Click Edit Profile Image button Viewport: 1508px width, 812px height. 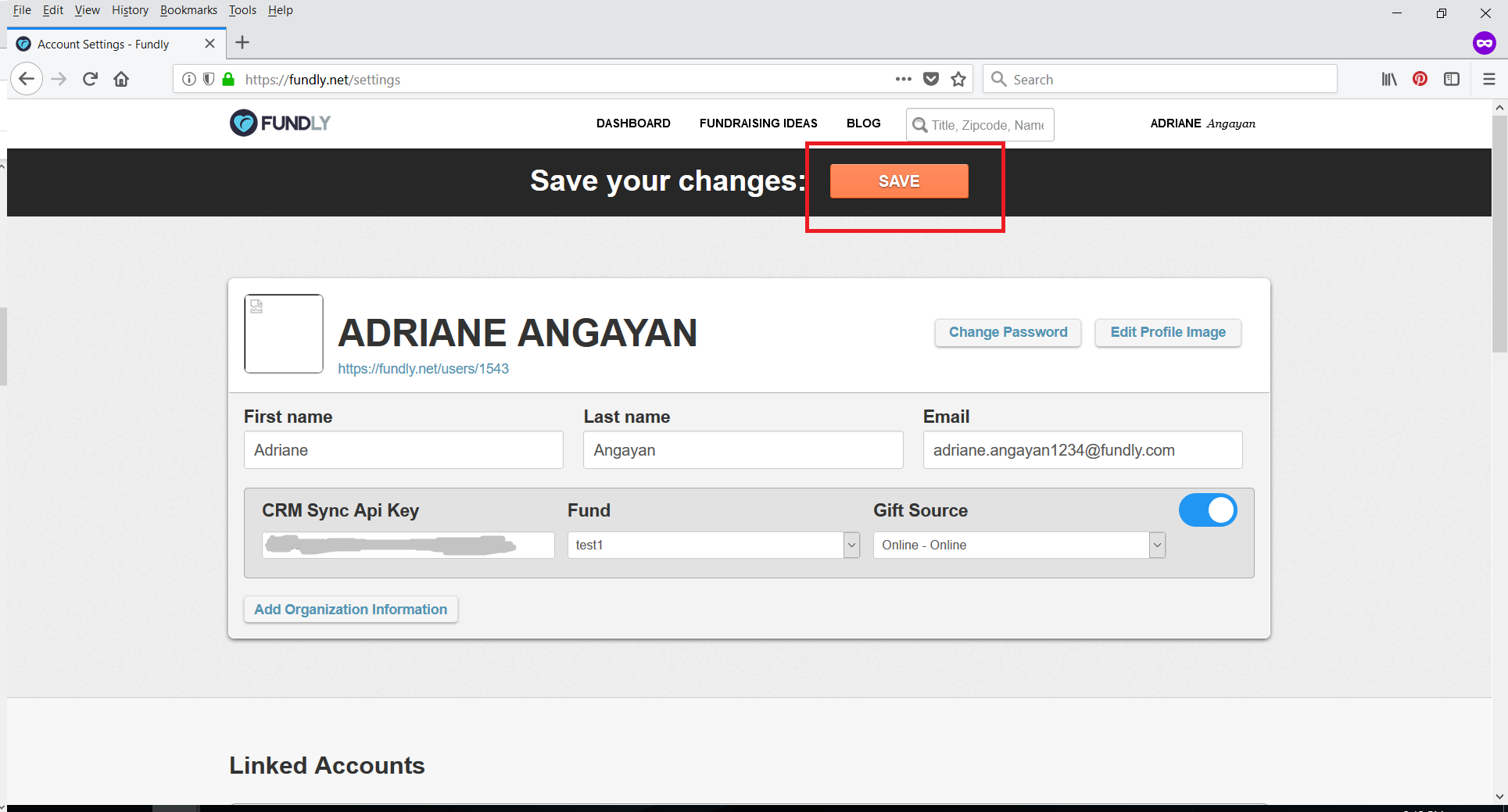coord(1168,332)
